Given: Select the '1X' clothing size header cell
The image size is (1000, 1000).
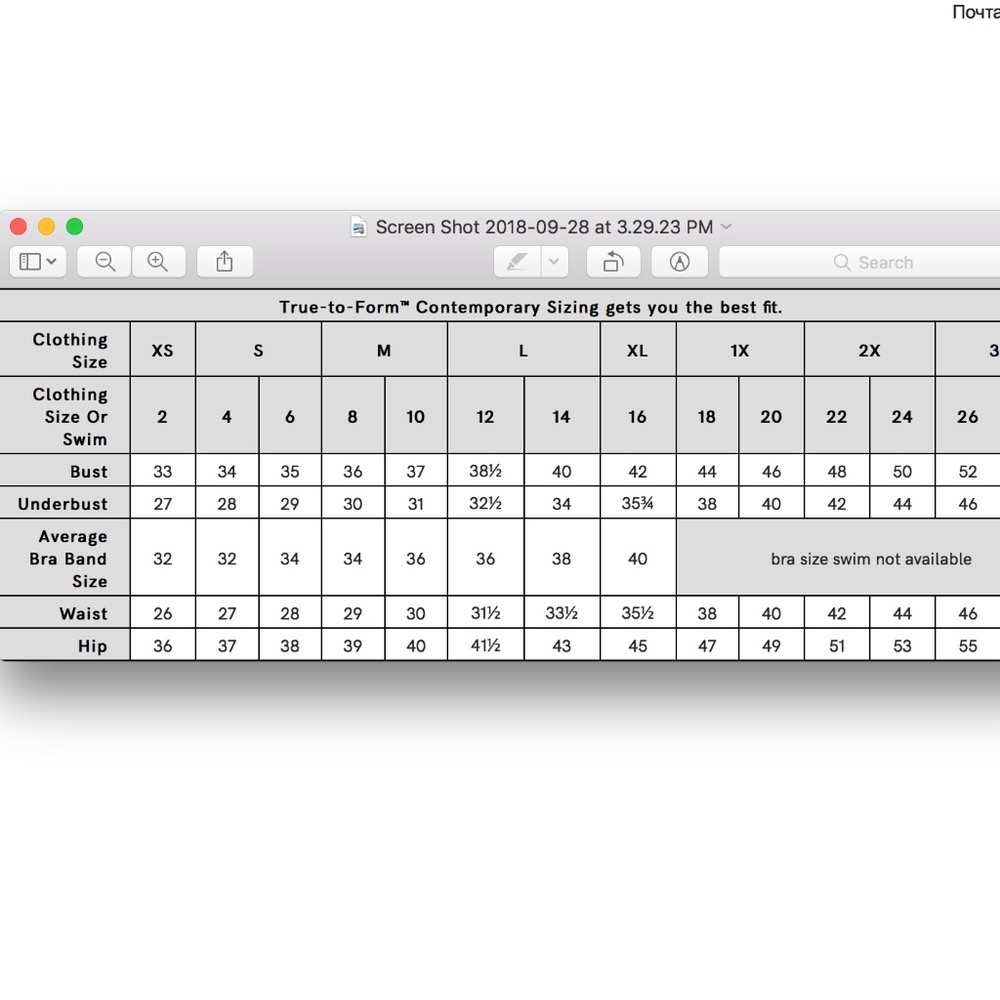Looking at the screenshot, I should 740,350.
